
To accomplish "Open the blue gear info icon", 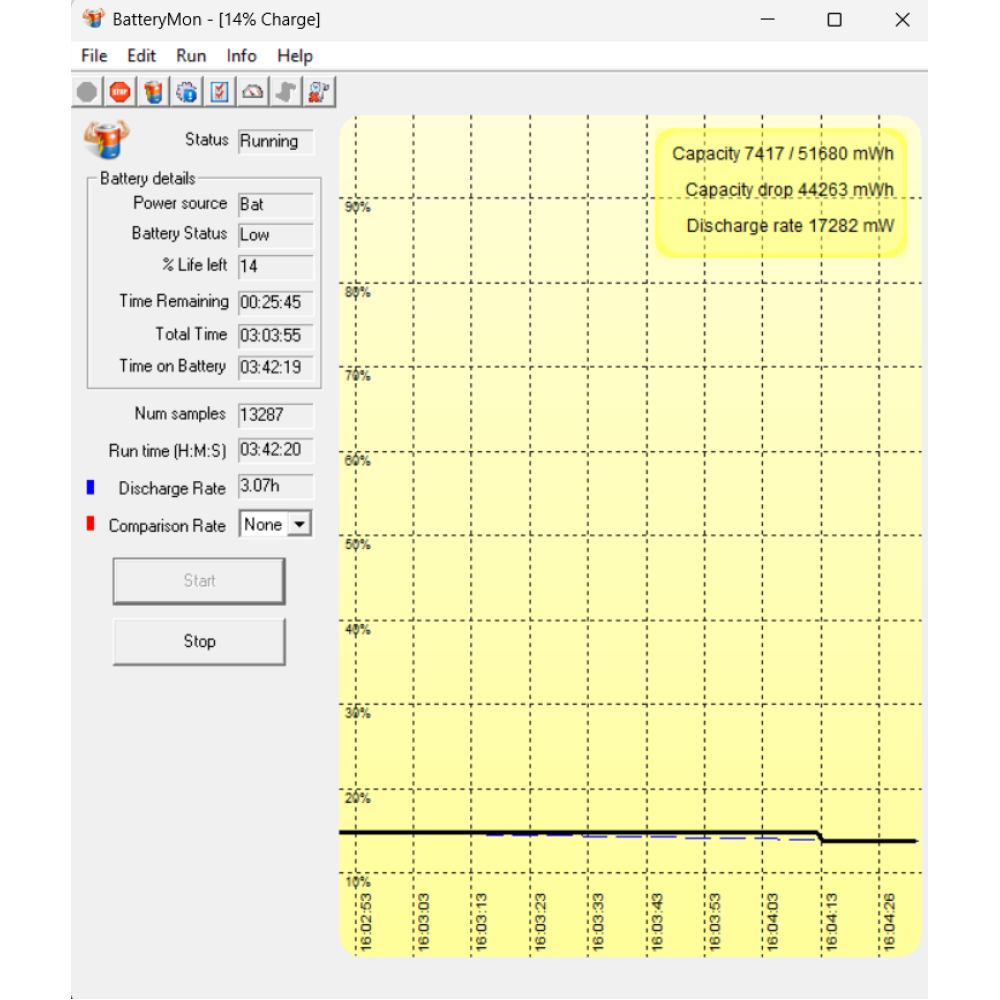I will [186, 93].
